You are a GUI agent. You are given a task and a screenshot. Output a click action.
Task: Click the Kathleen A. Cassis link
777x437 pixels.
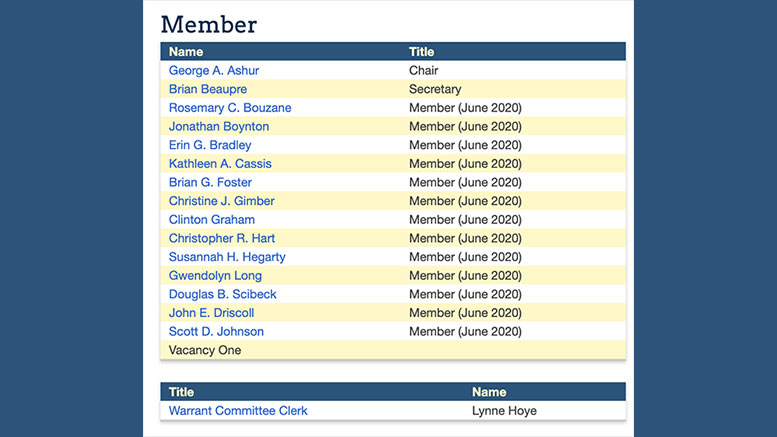click(220, 164)
